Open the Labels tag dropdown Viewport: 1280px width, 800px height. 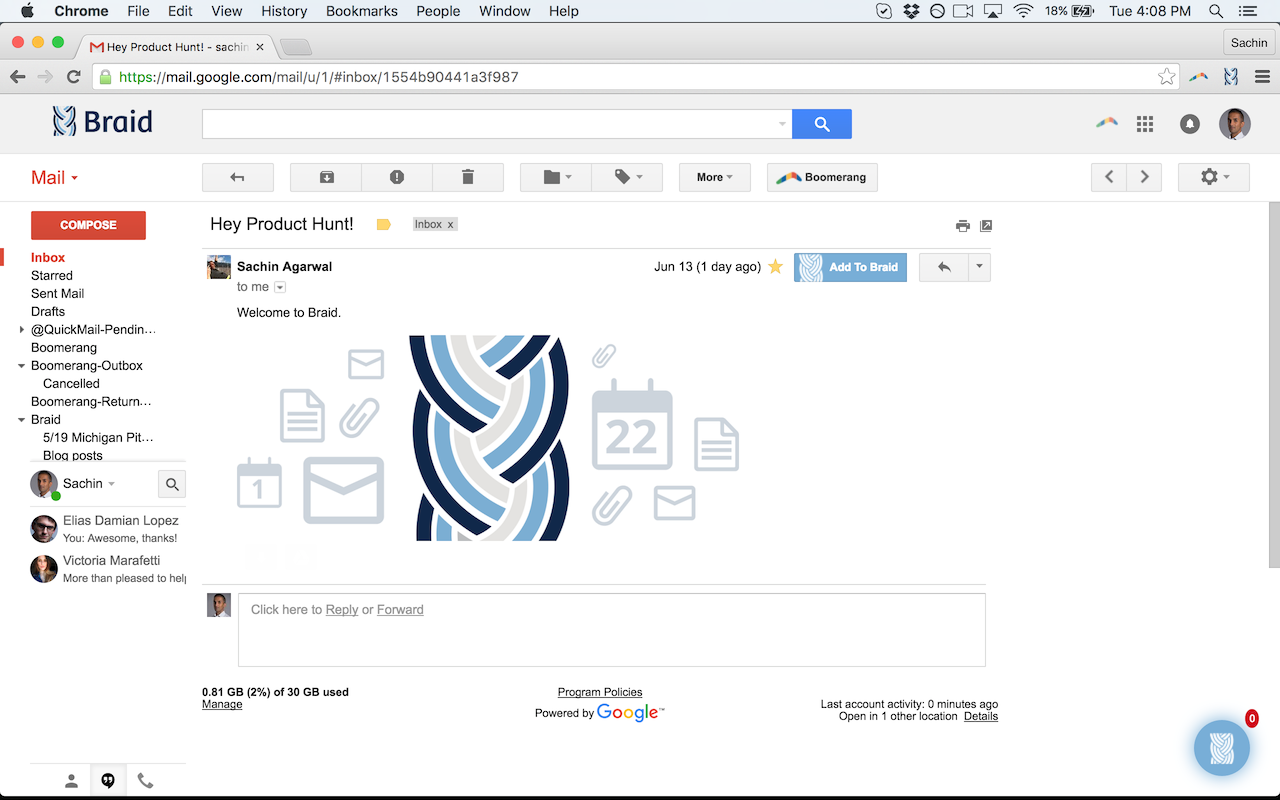(627, 177)
